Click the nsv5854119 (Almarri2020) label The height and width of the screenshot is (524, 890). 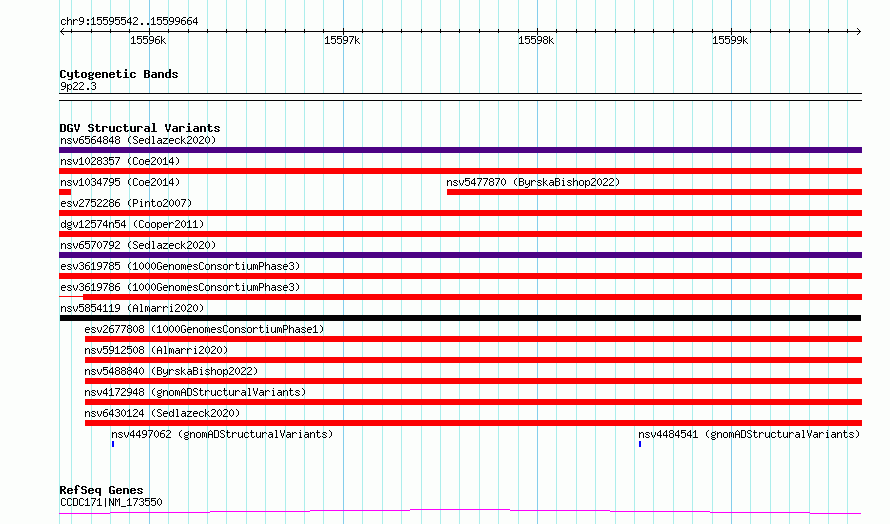pos(132,308)
